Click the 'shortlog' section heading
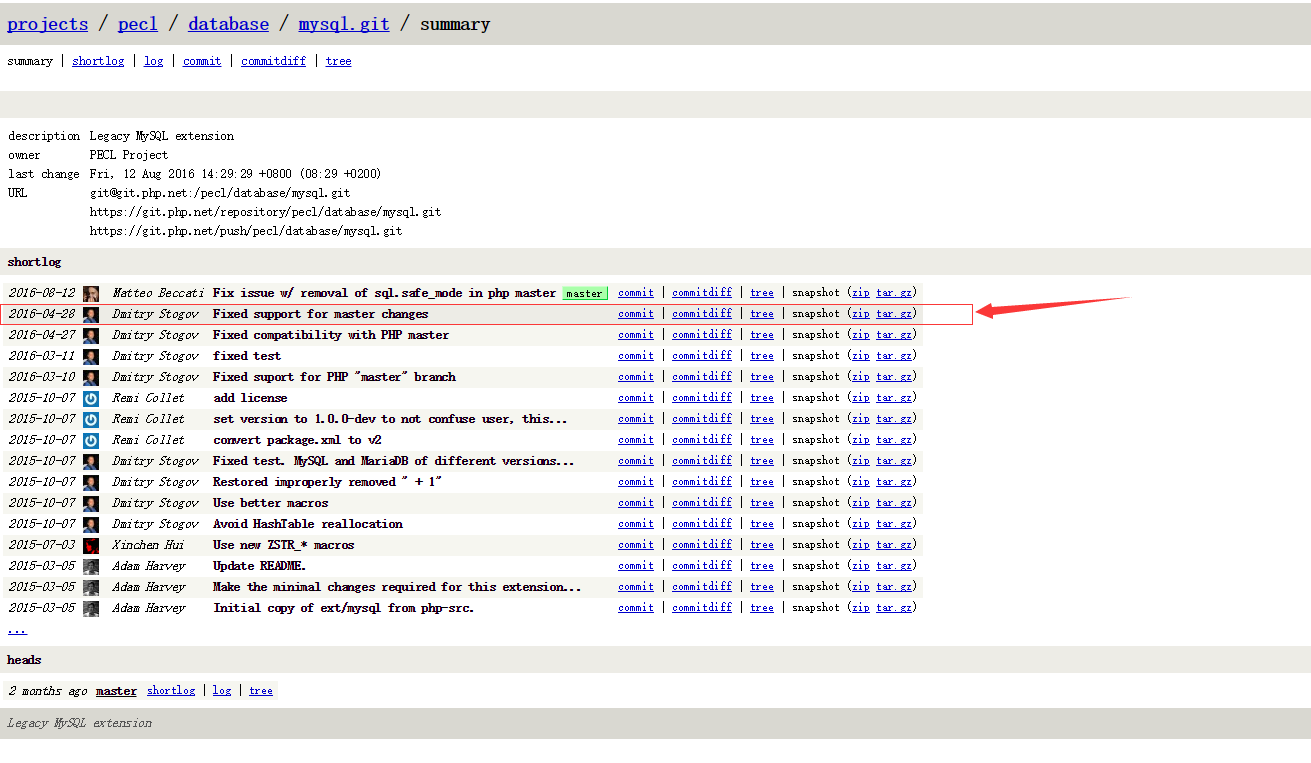 (x=34, y=262)
